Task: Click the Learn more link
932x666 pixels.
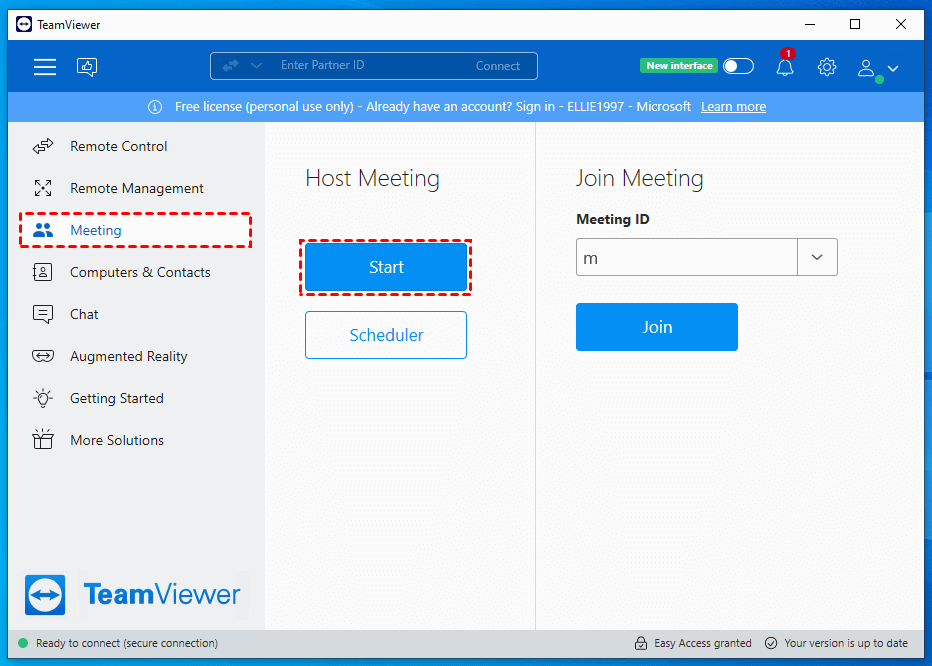Action: pos(733,107)
